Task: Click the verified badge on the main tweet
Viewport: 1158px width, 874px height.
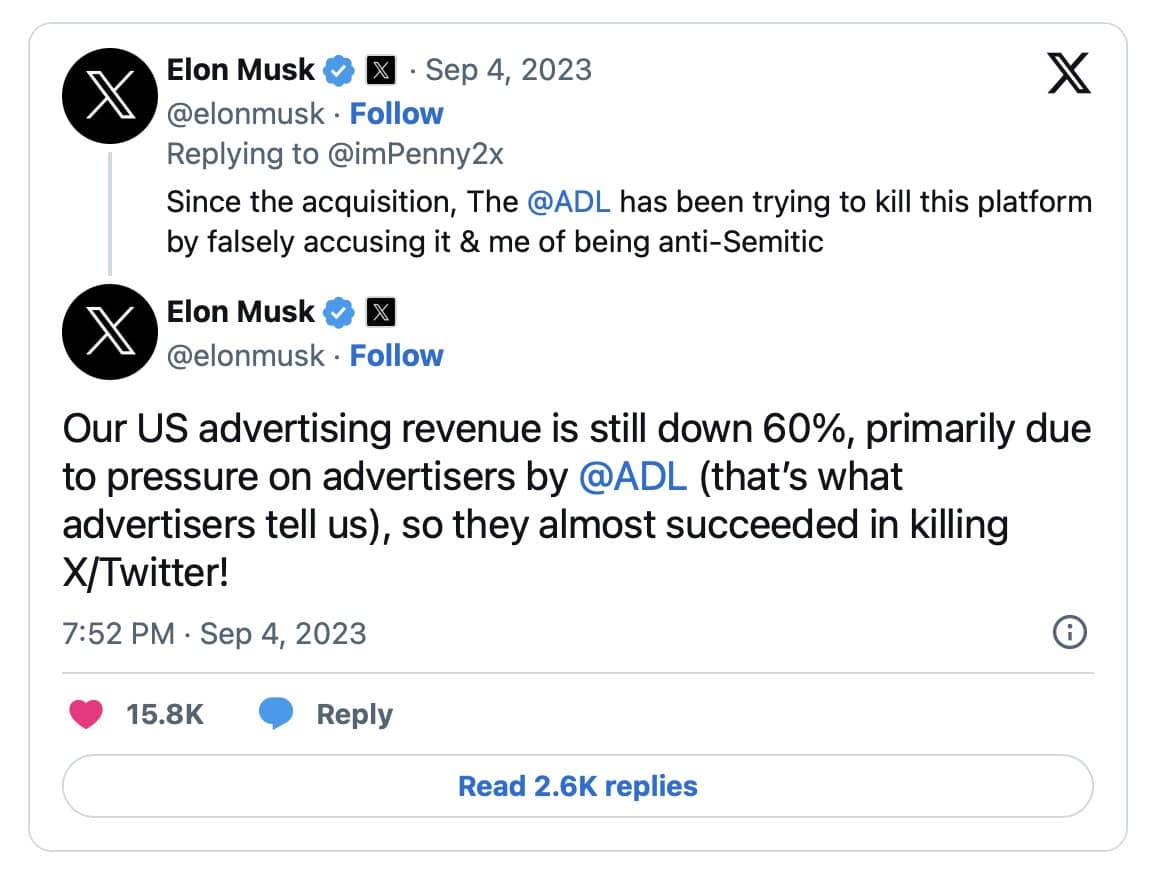Action: [x=340, y=313]
